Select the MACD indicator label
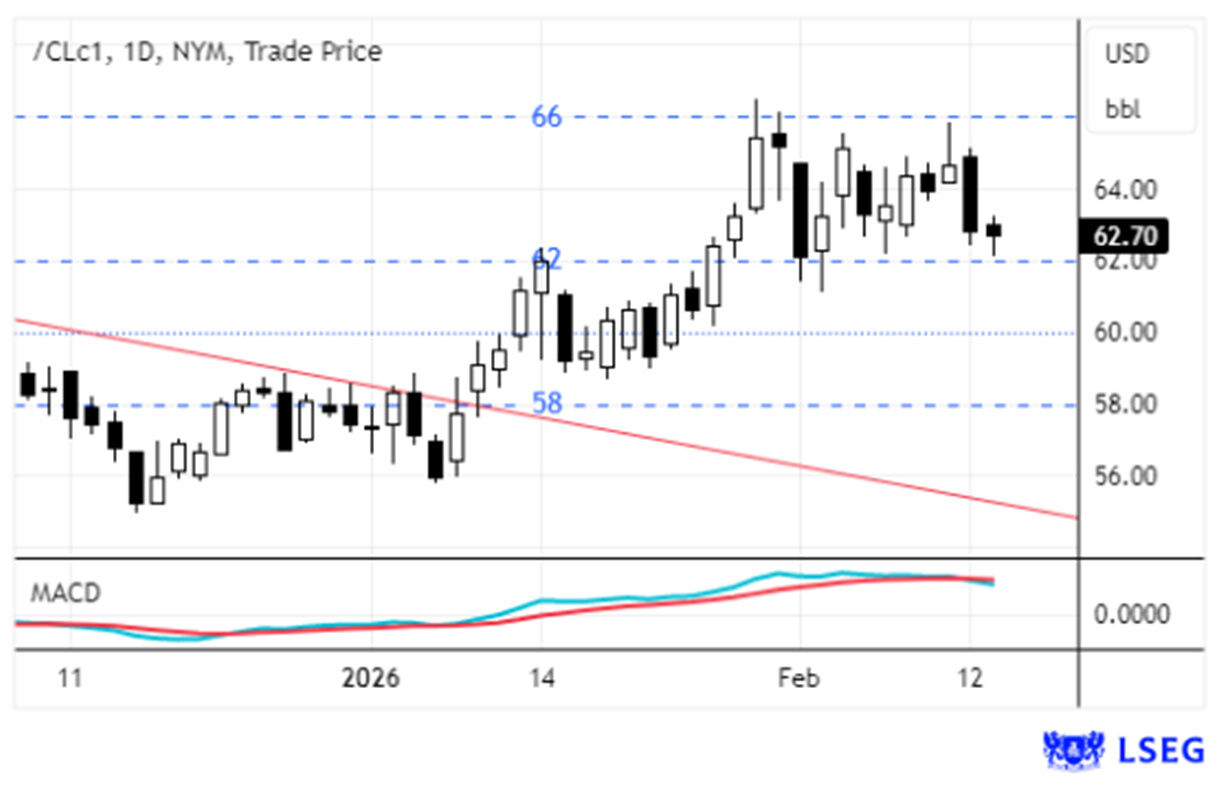1226x788 pixels. pyautogui.click(x=65, y=593)
